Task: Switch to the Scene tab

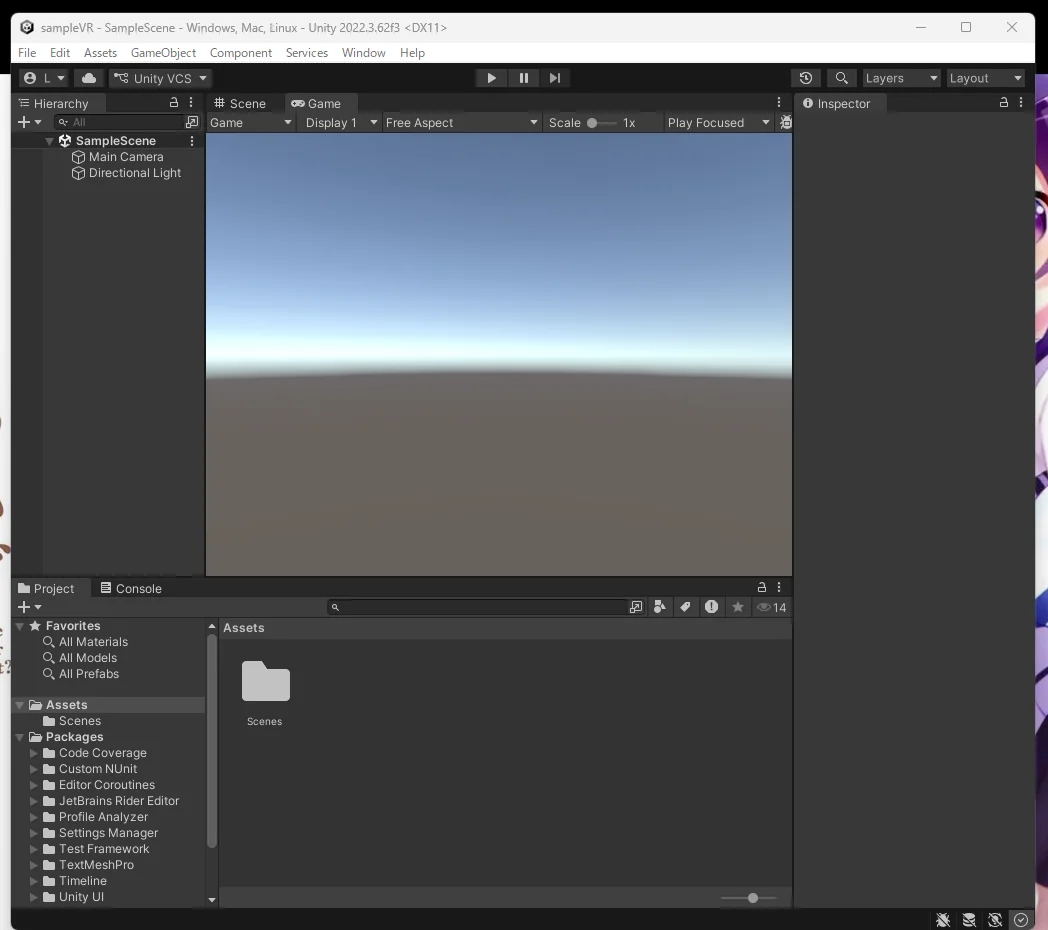Action: pyautogui.click(x=240, y=104)
